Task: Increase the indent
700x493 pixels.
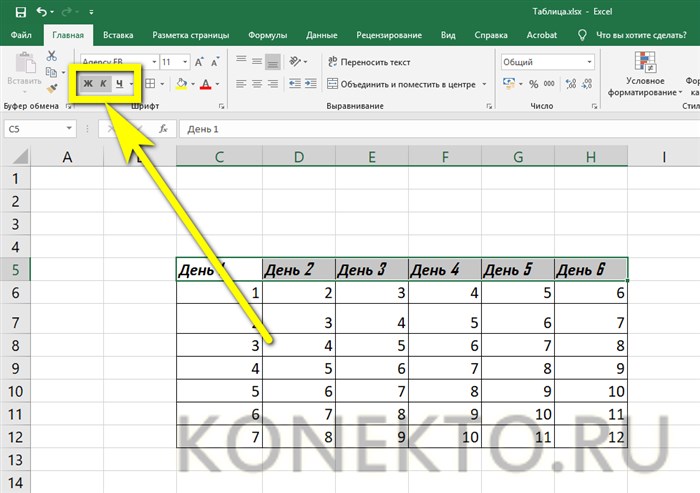Action: click(x=311, y=84)
